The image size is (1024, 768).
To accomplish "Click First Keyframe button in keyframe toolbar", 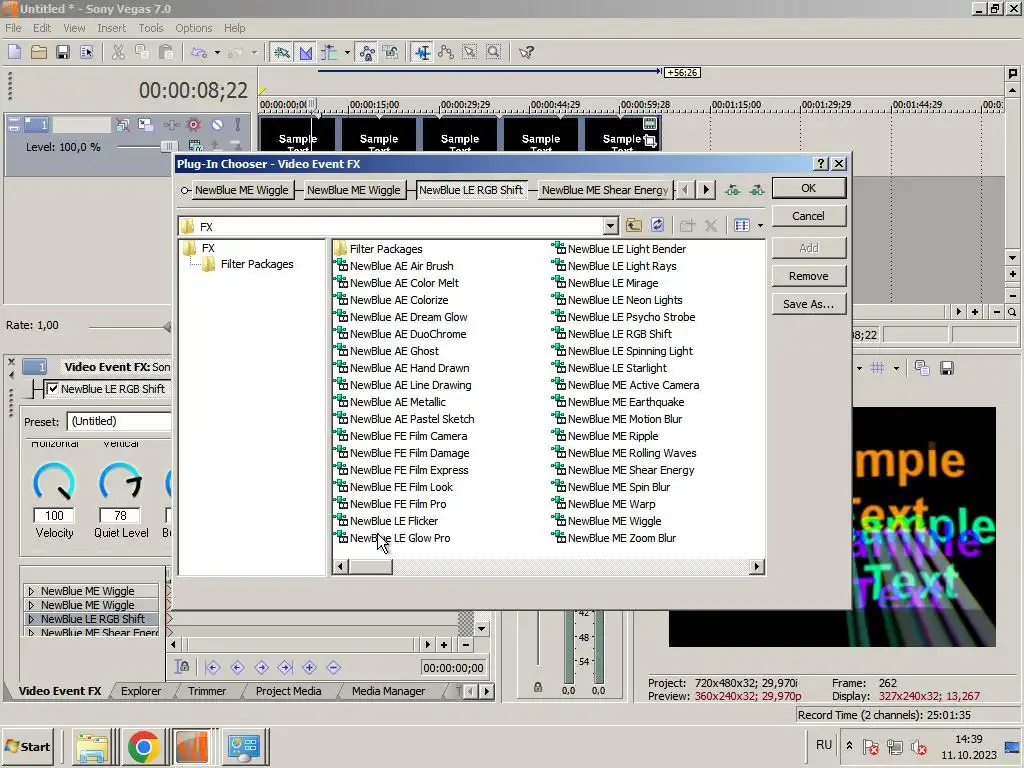I will (x=212, y=667).
